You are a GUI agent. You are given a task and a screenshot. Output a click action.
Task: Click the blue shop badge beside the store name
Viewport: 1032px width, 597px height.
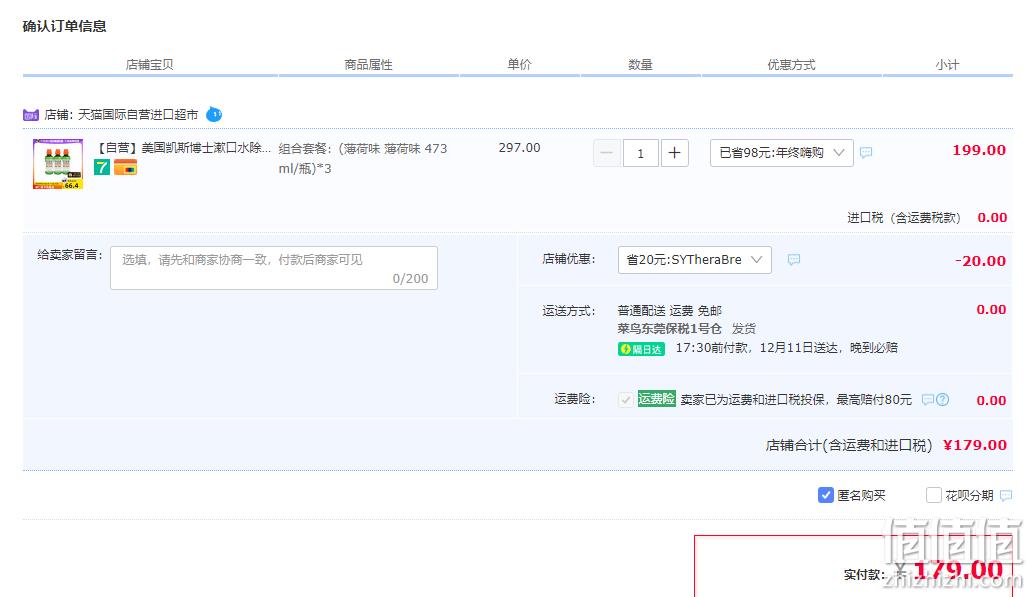pyautogui.click(x=214, y=115)
